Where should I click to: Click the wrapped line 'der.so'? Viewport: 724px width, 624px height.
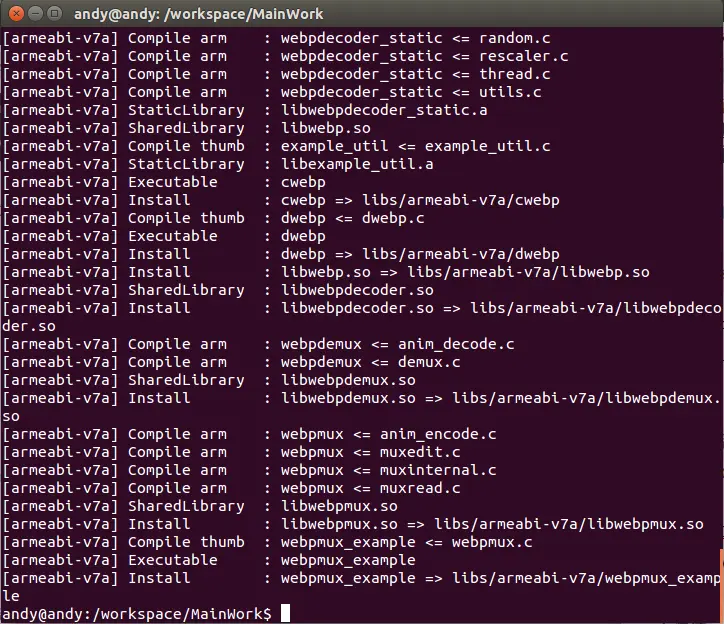[29, 326]
